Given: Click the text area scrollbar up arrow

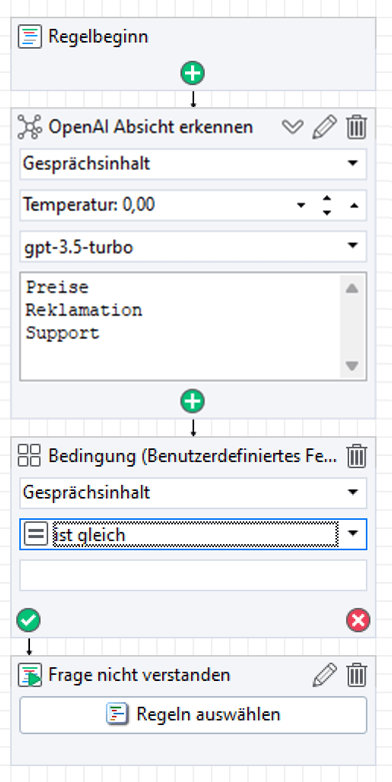Looking at the screenshot, I should (352, 288).
